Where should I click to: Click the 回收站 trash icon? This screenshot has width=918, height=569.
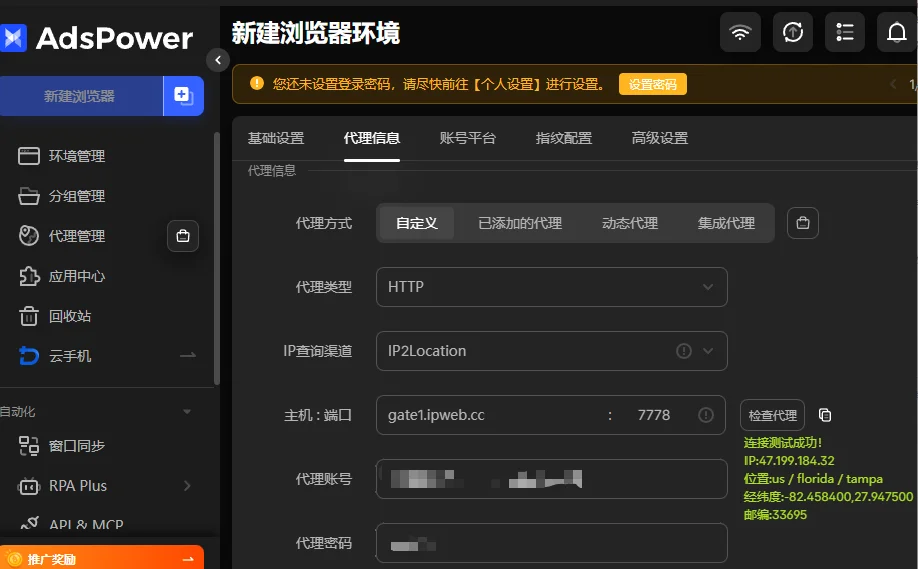[29, 316]
